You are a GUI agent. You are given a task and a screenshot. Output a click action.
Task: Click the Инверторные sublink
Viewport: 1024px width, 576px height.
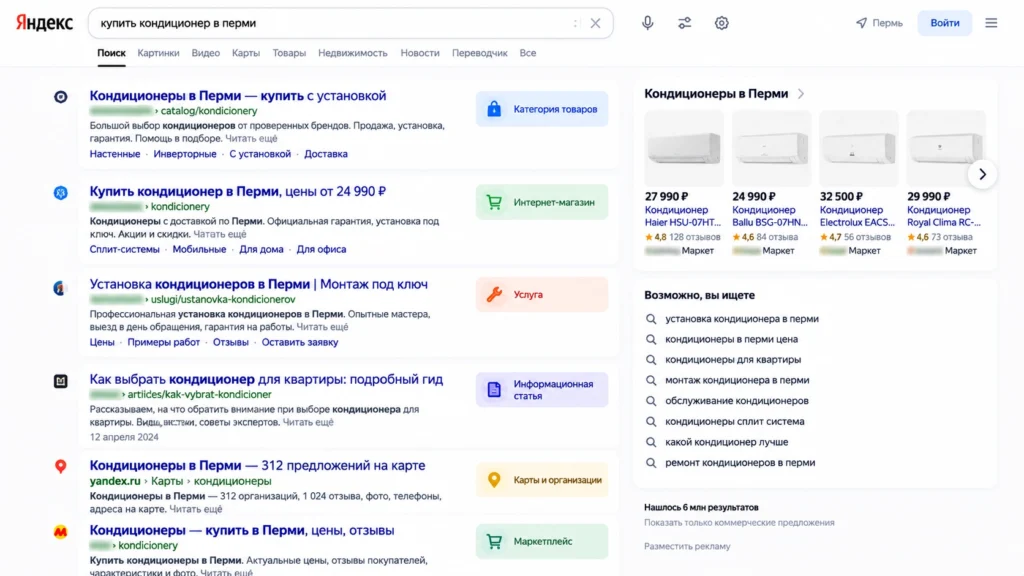(x=185, y=154)
